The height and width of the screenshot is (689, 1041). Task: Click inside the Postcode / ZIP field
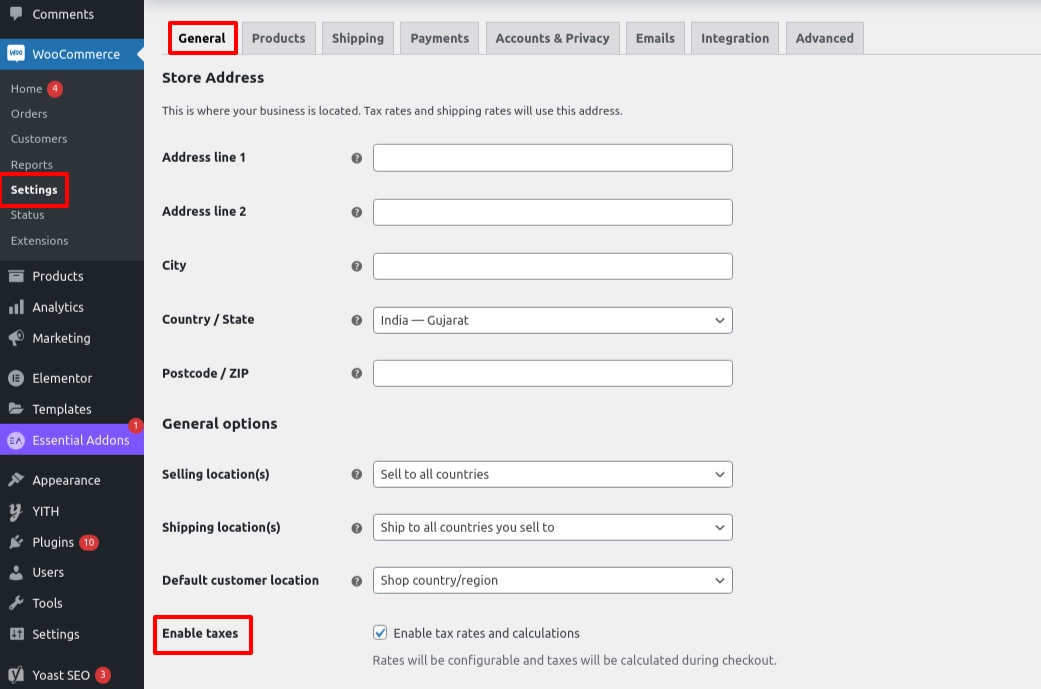click(x=552, y=373)
